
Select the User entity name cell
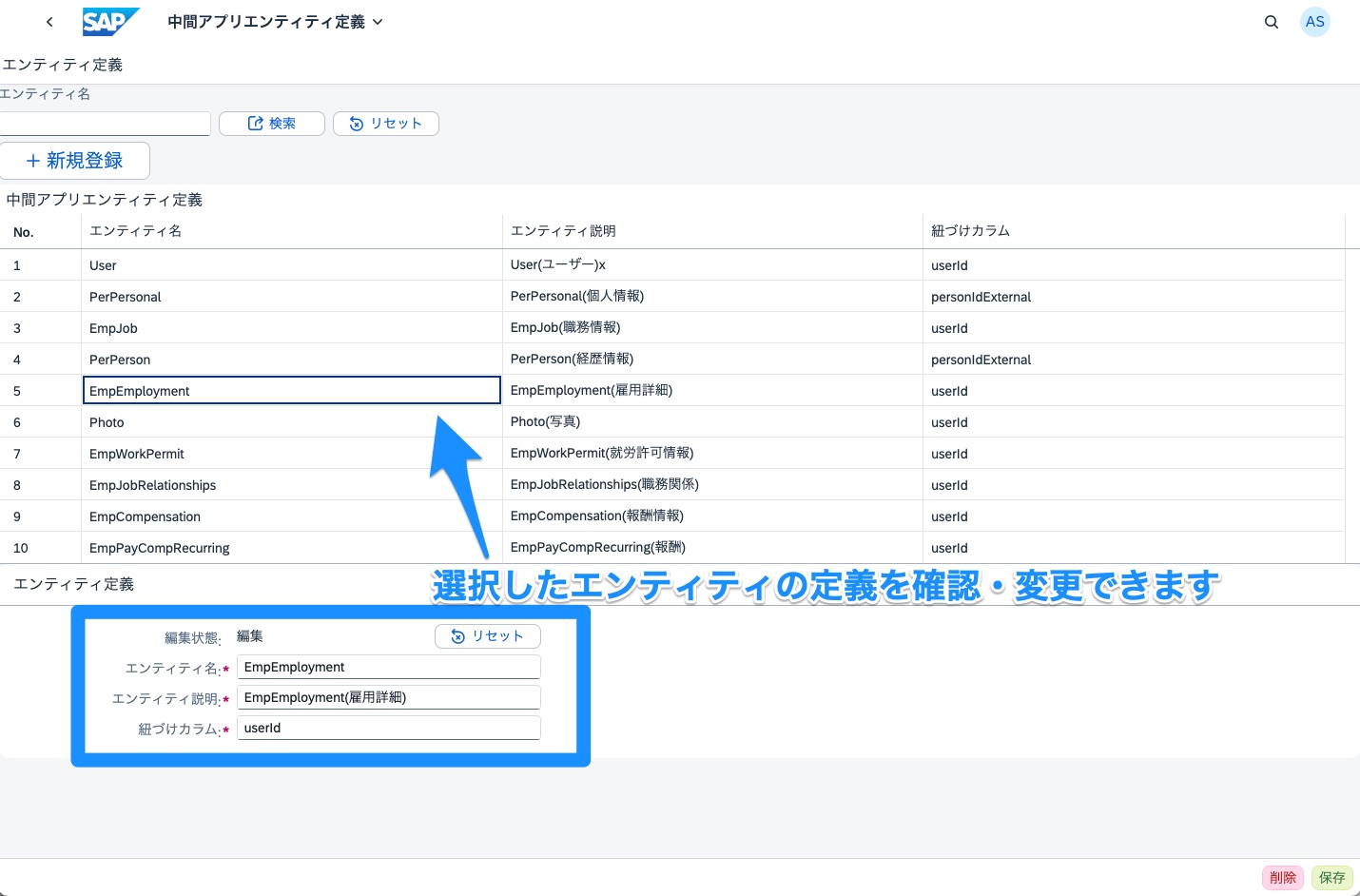pos(292,265)
